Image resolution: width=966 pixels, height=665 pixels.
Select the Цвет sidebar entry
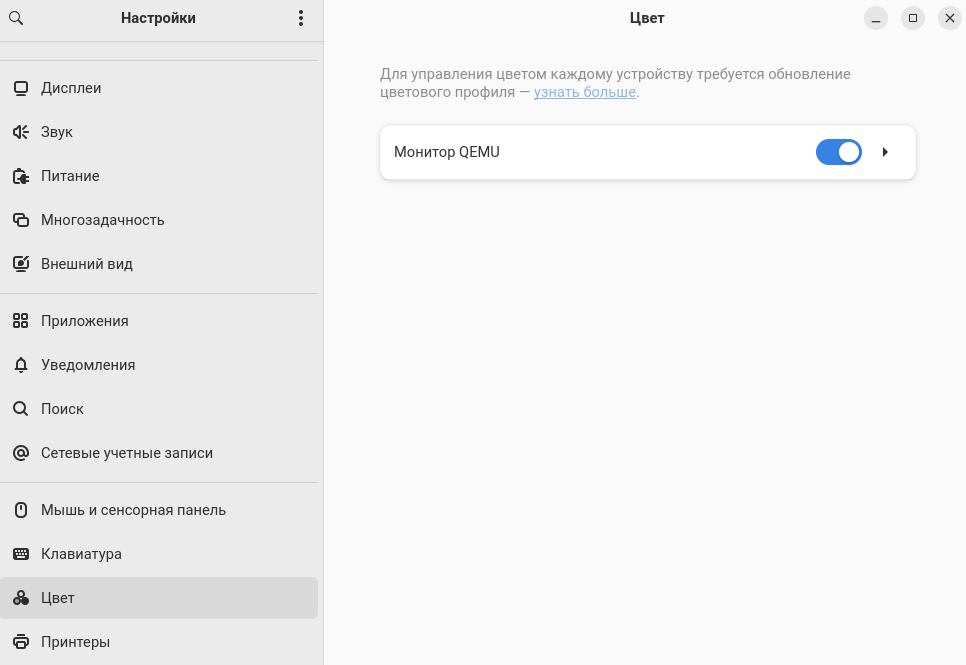pyautogui.click(x=159, y=598)
